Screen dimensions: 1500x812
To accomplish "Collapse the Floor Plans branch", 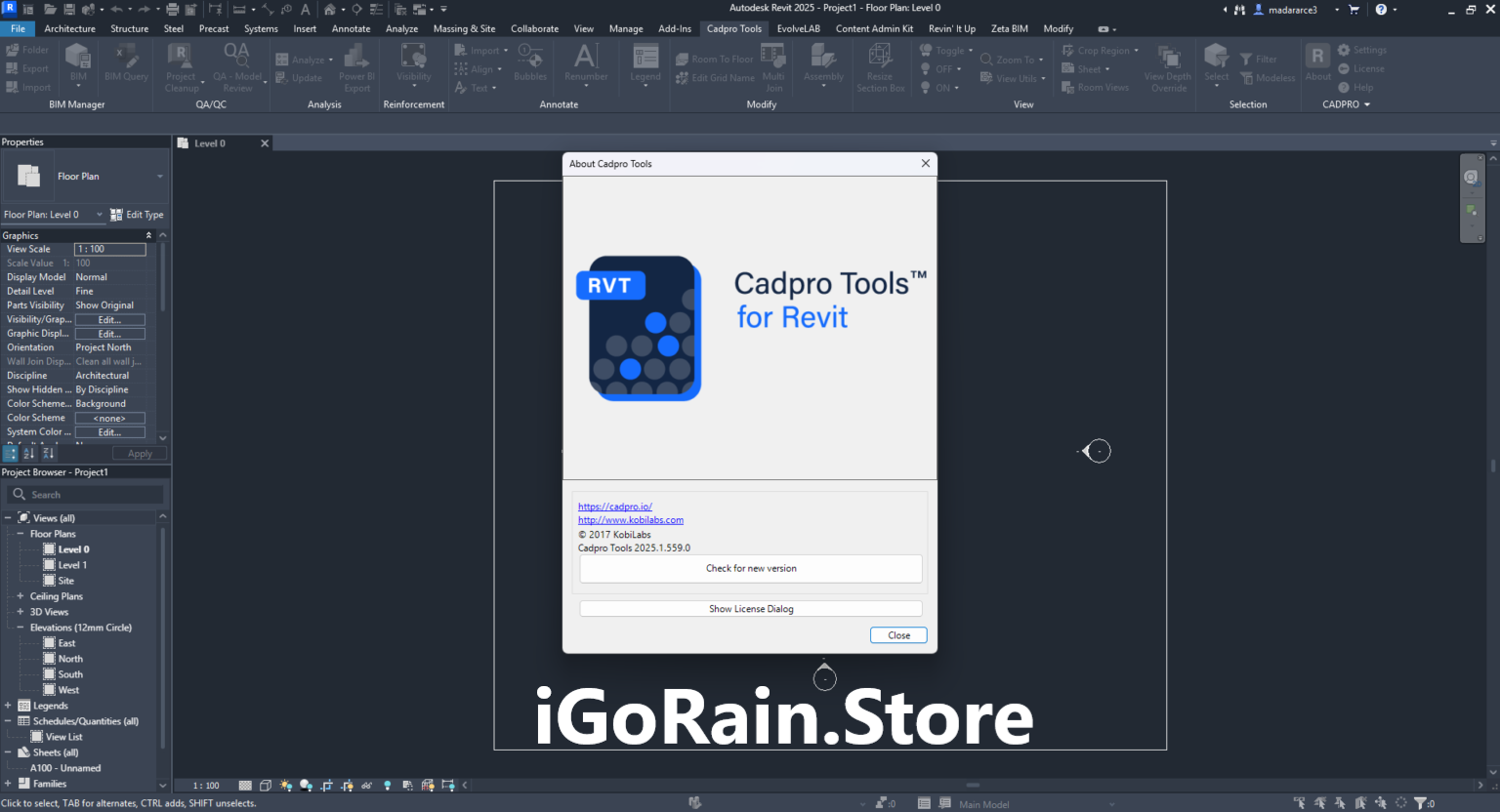I will tap(20, 533).
